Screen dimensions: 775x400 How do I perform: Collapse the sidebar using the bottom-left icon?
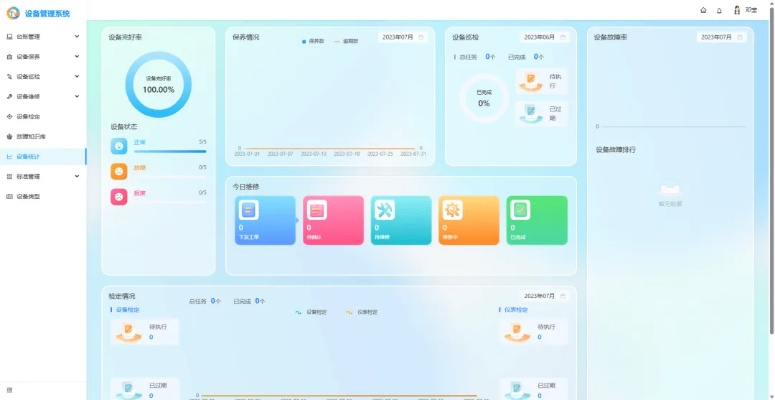[9, 390]
